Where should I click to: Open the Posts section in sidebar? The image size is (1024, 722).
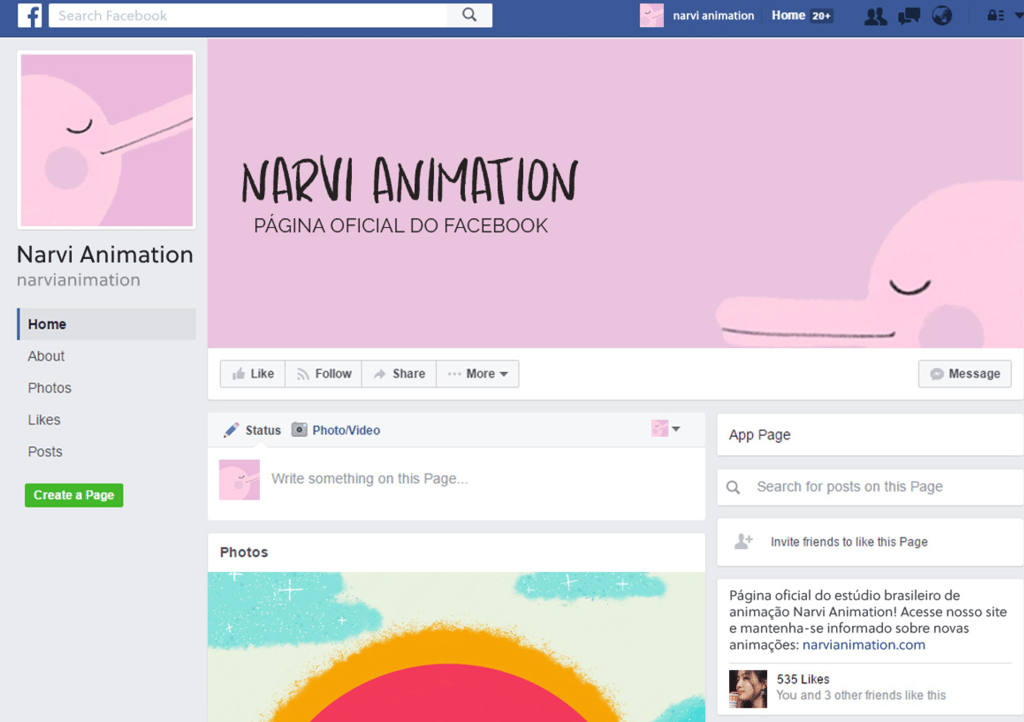tap(45, 452)
